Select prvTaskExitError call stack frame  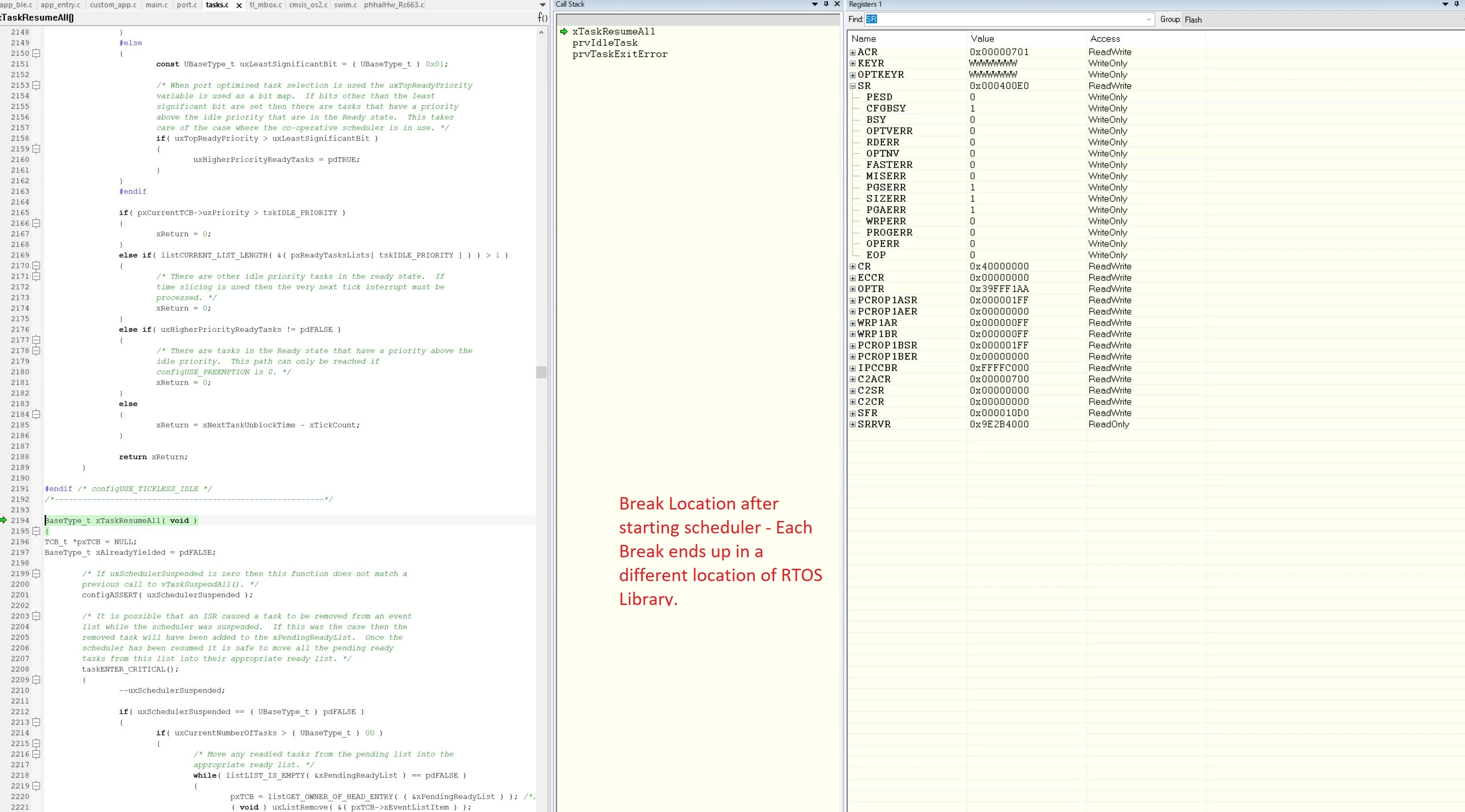pyautogui.click(x=620, y=54)
